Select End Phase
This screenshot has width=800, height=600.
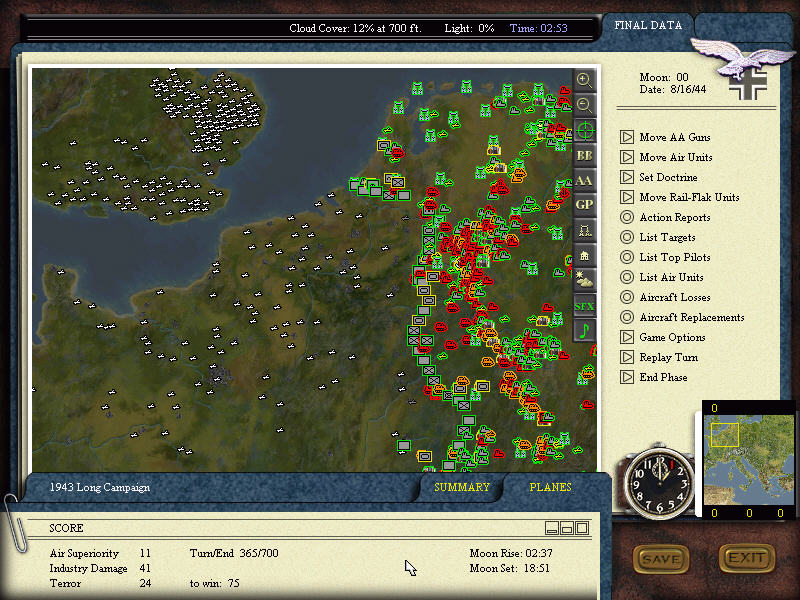tap(663, 378)
